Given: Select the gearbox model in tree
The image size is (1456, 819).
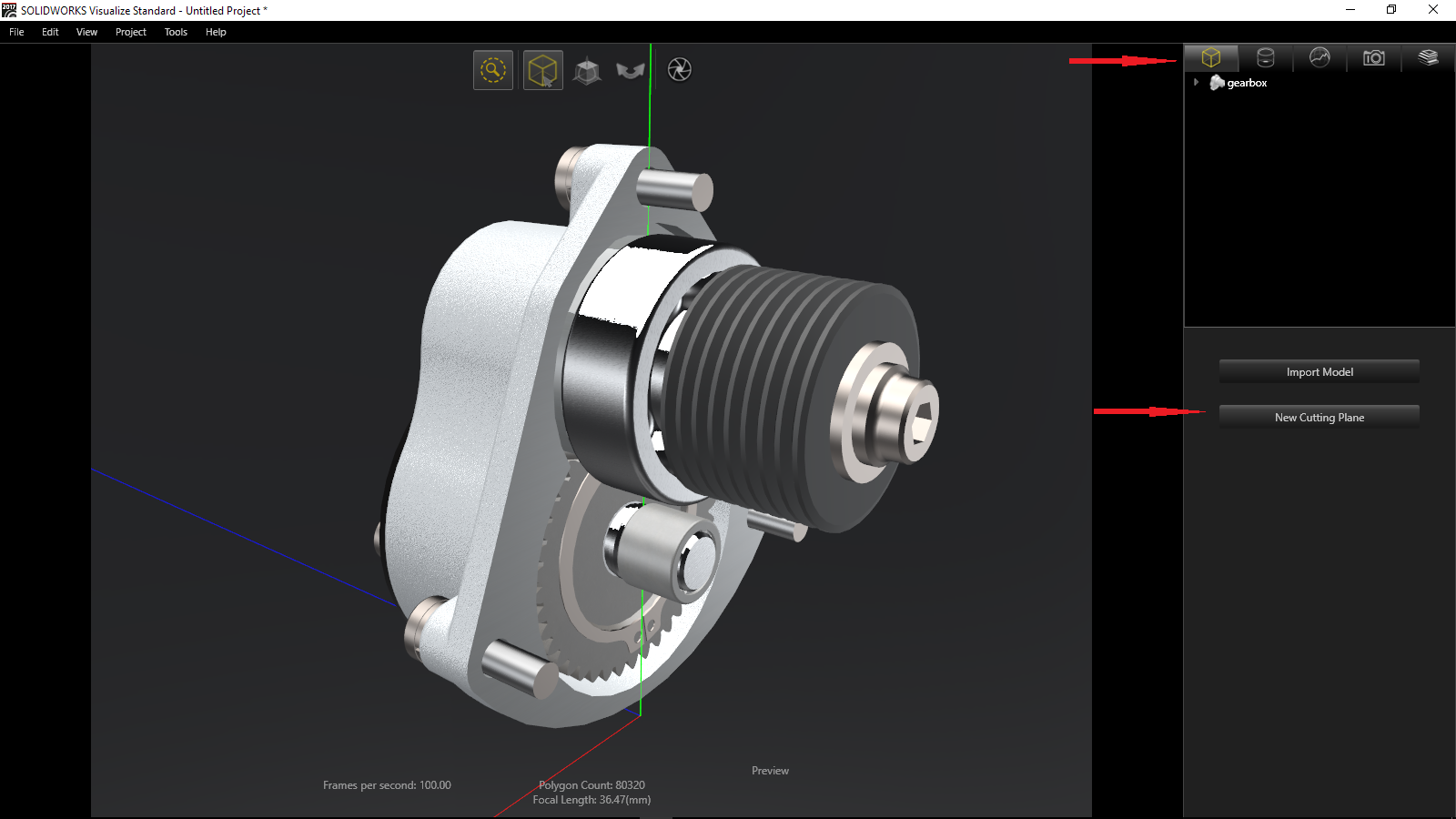Looking at the screenshot, I should [1246, 83].
